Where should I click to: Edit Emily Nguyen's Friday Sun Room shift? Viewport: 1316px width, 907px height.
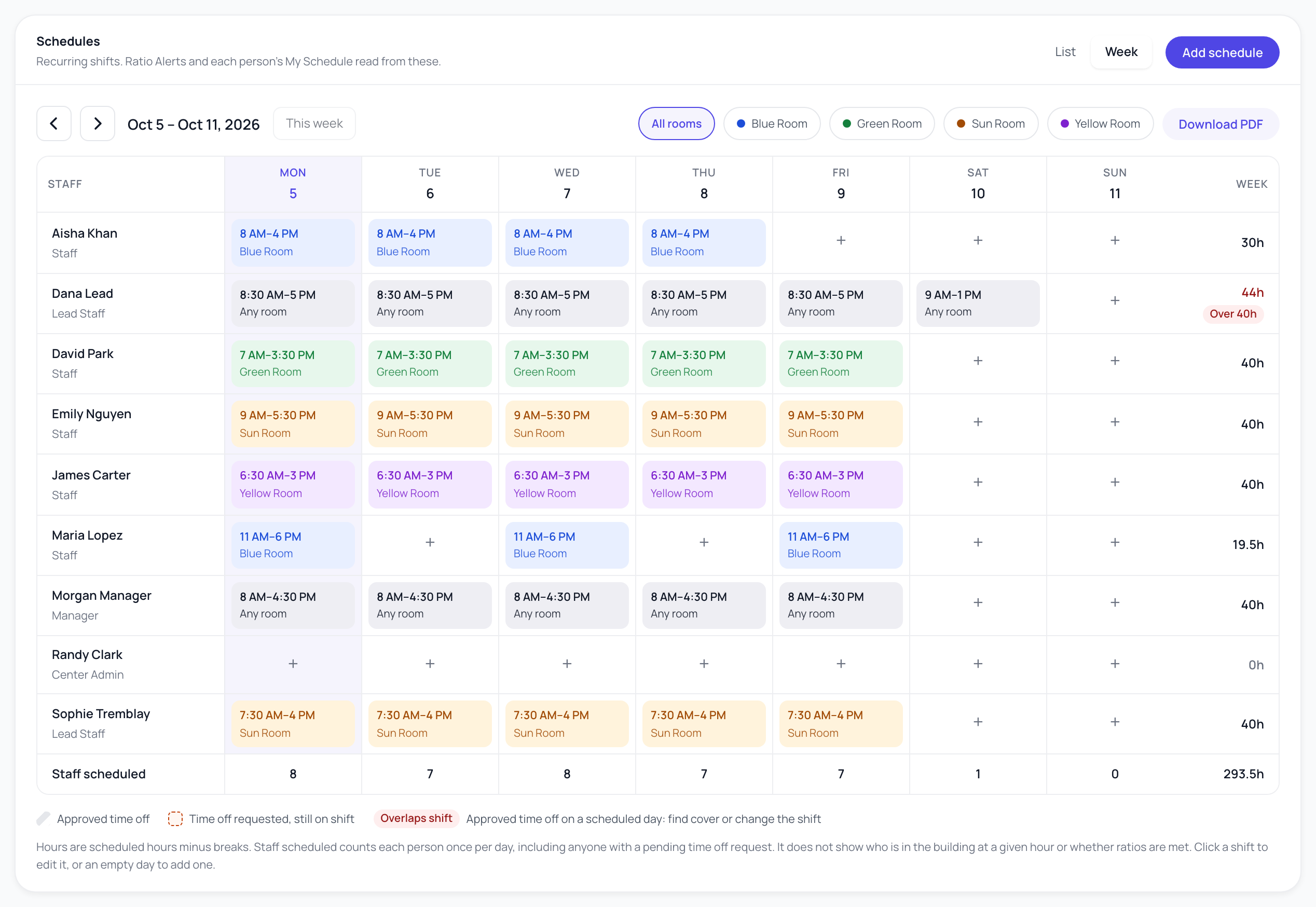point(841,424)
